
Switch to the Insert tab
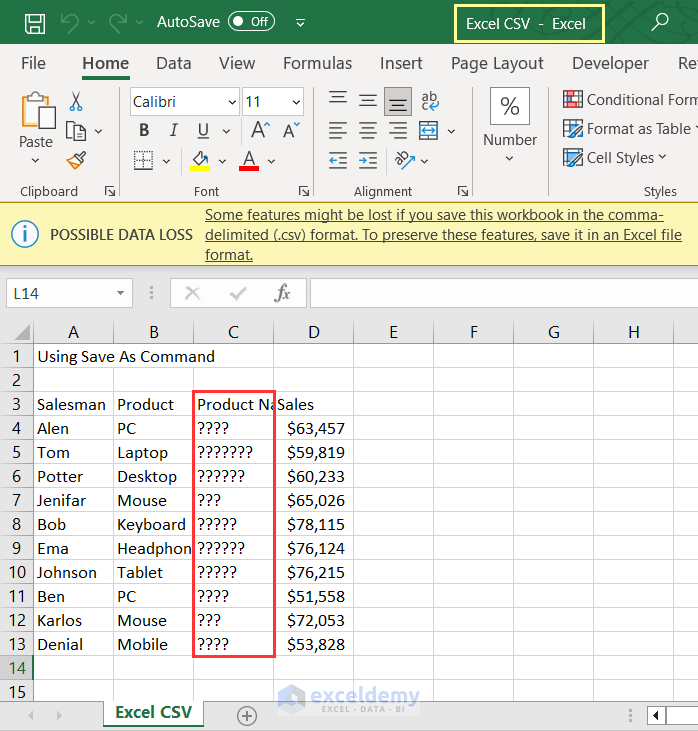coord(401,63)
